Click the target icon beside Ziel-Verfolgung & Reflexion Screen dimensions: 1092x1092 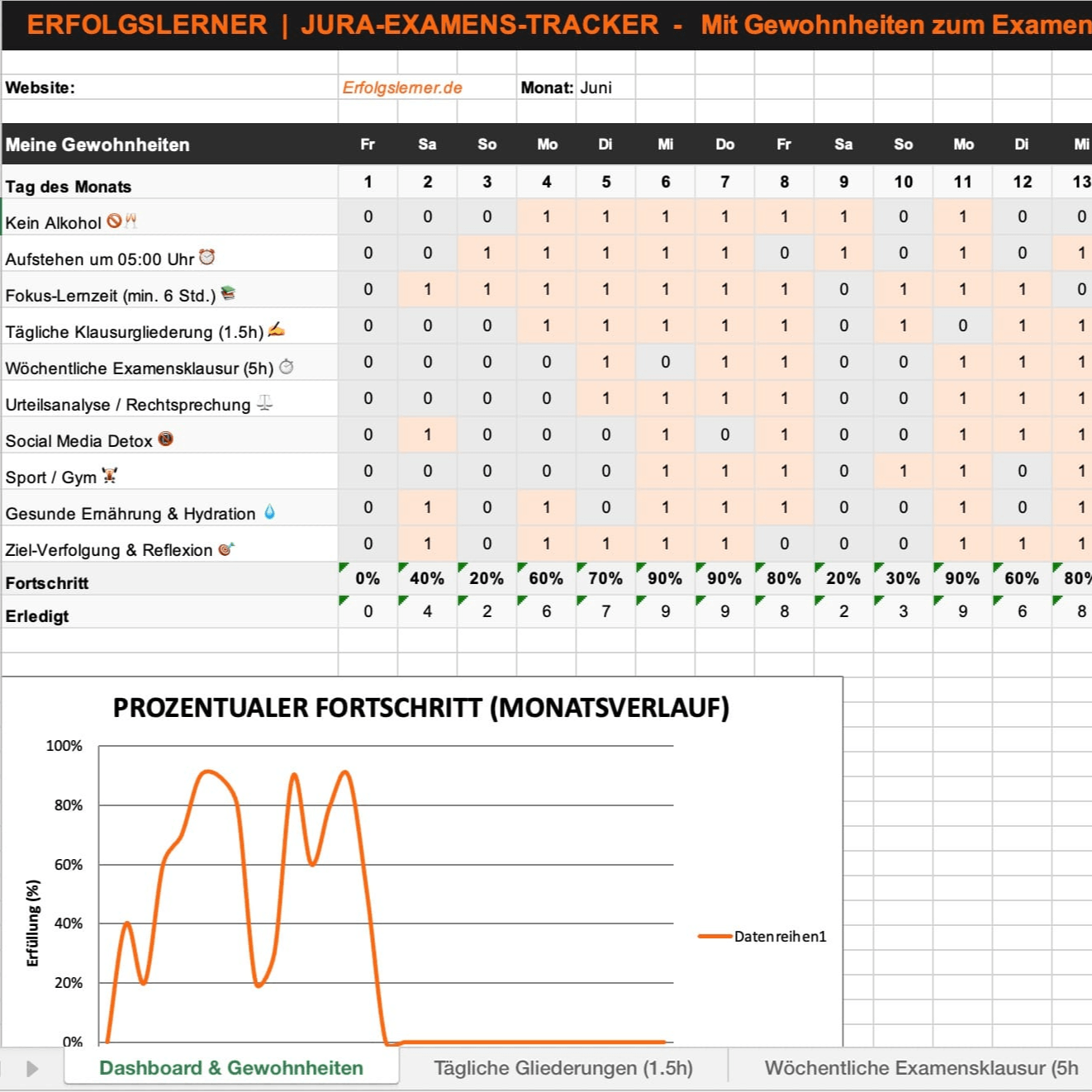point(226,548)
